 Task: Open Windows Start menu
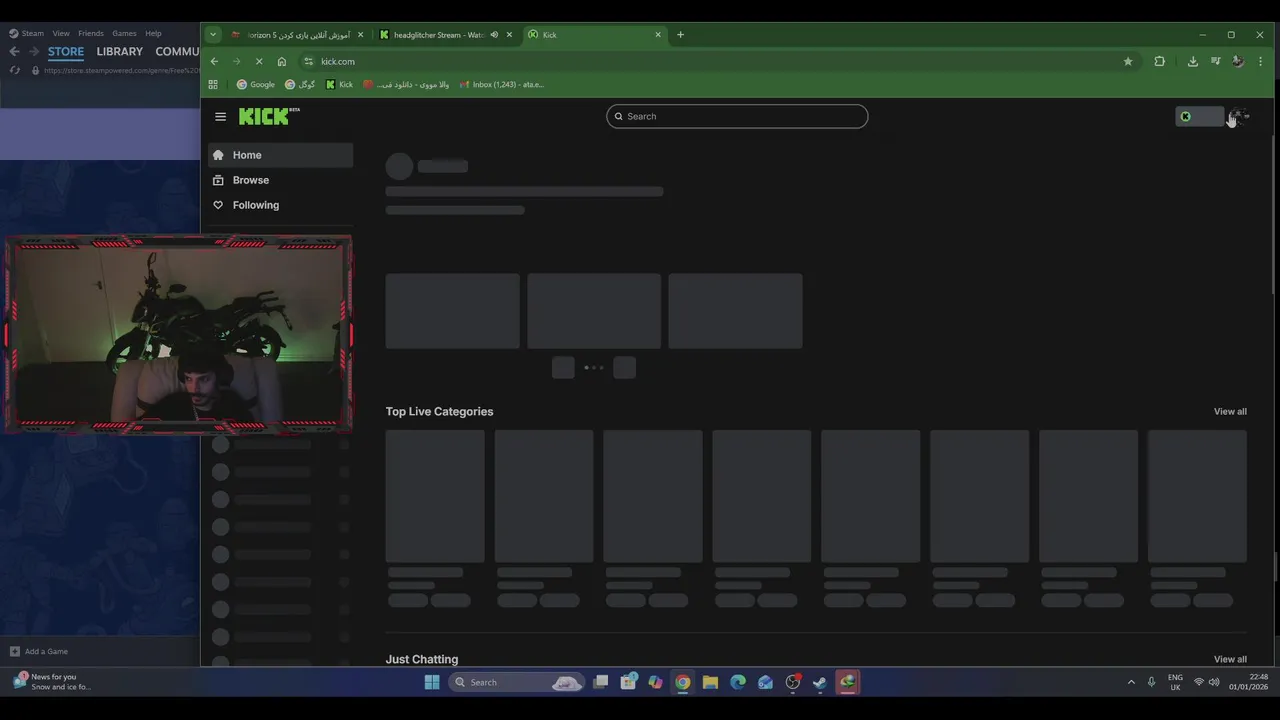[432, 682]
